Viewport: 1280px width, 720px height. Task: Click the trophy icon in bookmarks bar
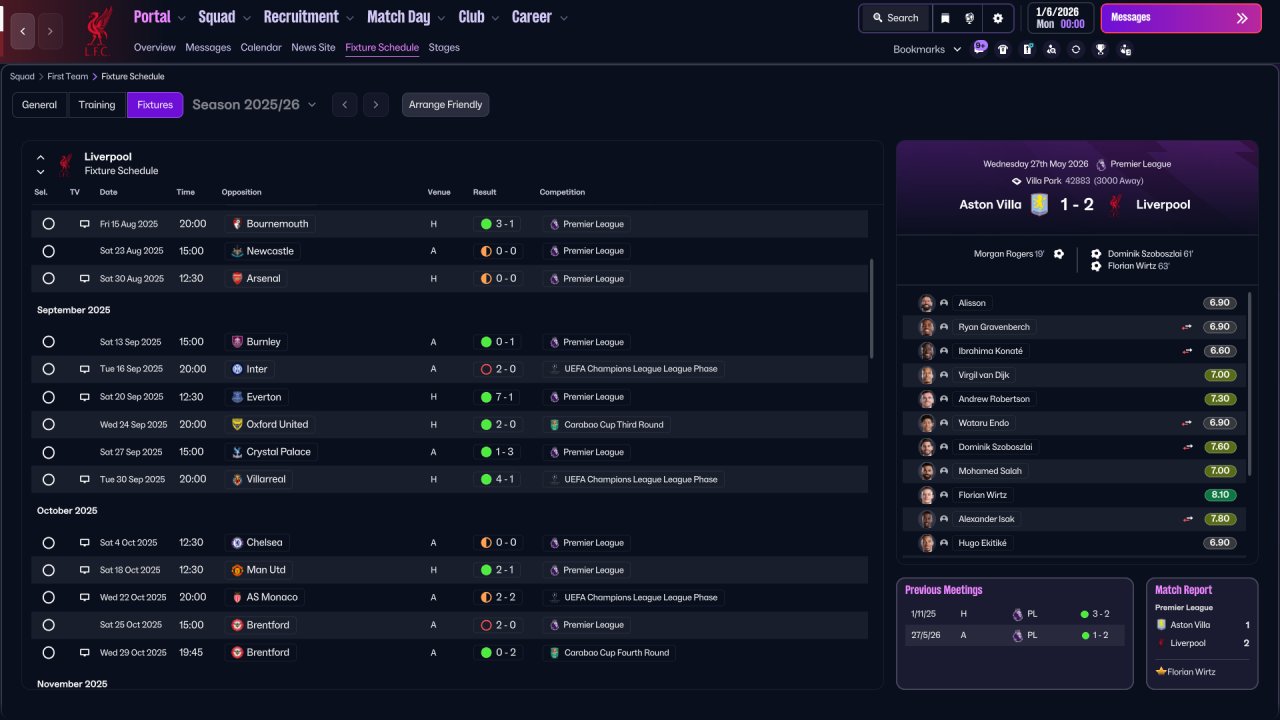(1100, 49)
